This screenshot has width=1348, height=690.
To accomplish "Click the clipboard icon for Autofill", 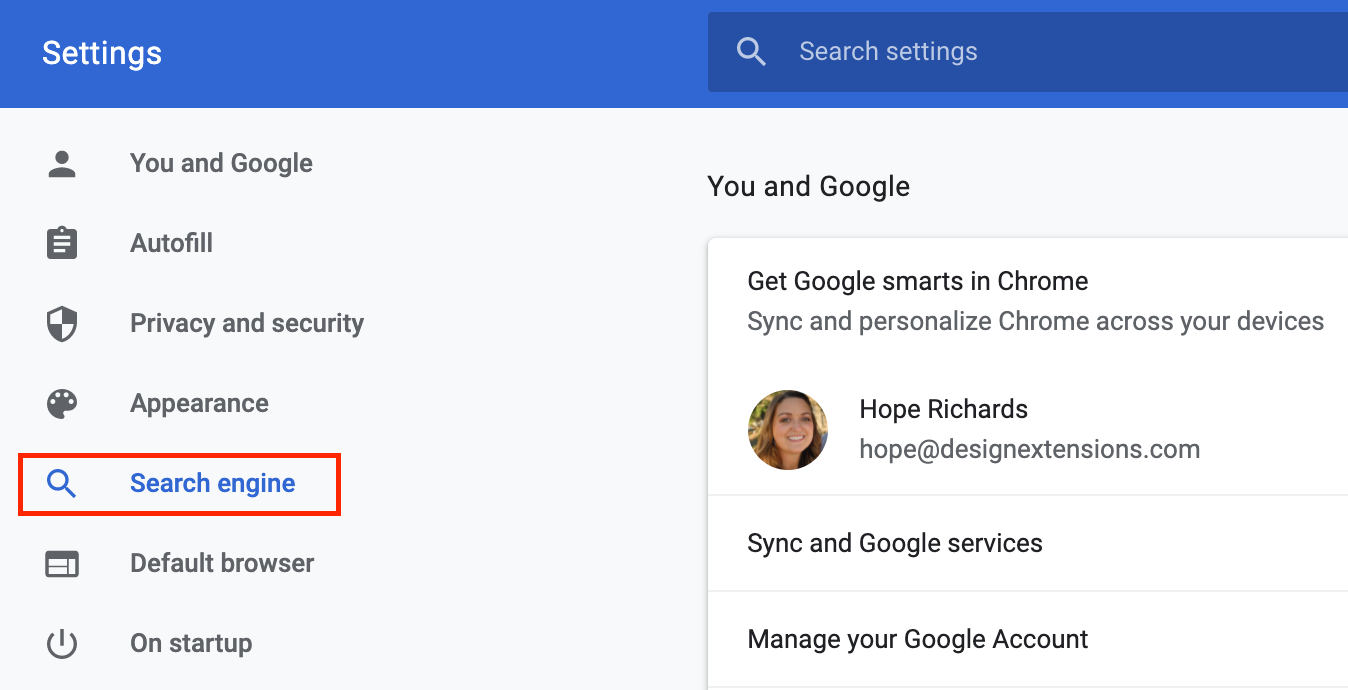I will (62, 243).
